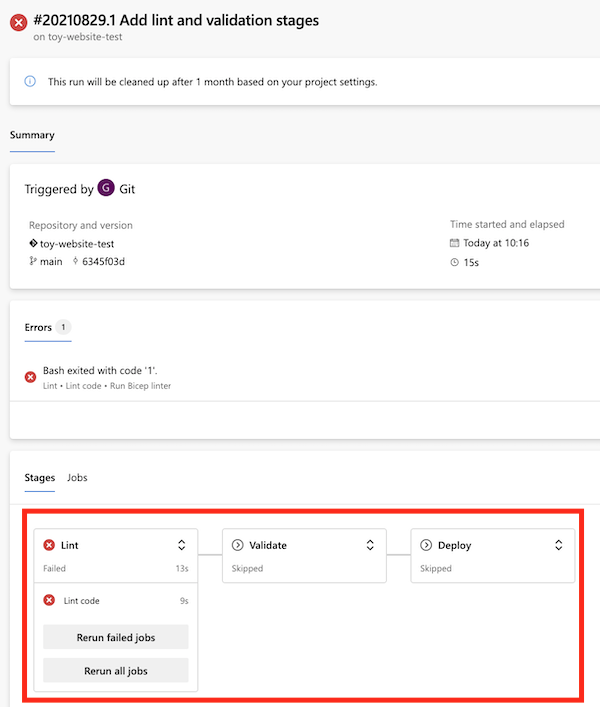Screen dimensions: 600x707
Task: Click the branch icon next to main
Action: click(x=33, y=261)
